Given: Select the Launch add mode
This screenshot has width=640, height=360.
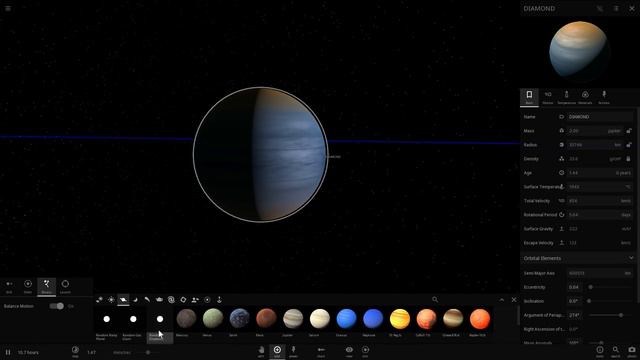Looking at the screenshot, I should 65,287.
